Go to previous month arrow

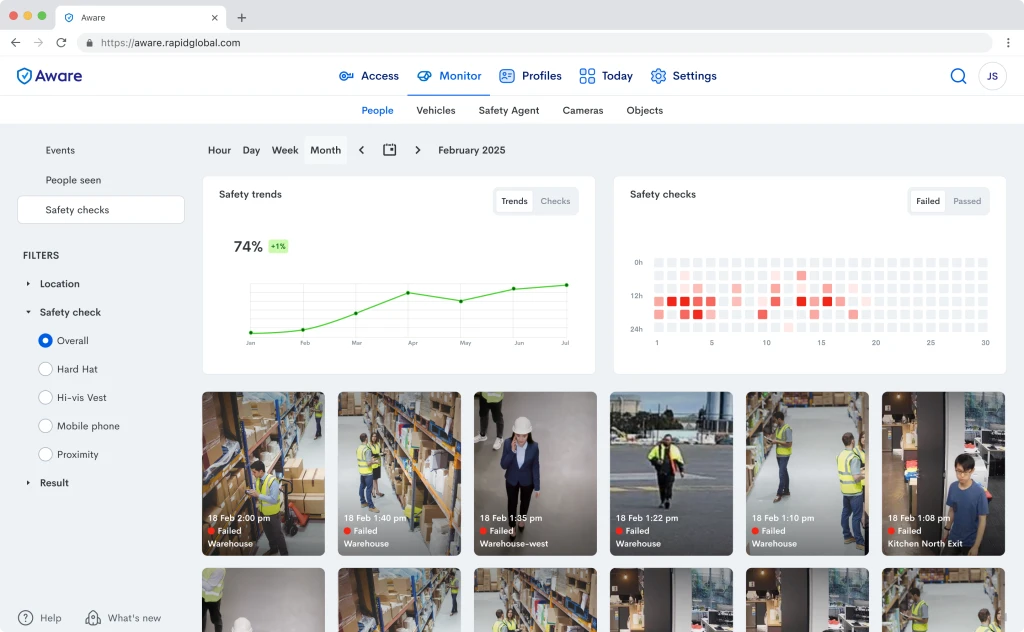(361, 150)
